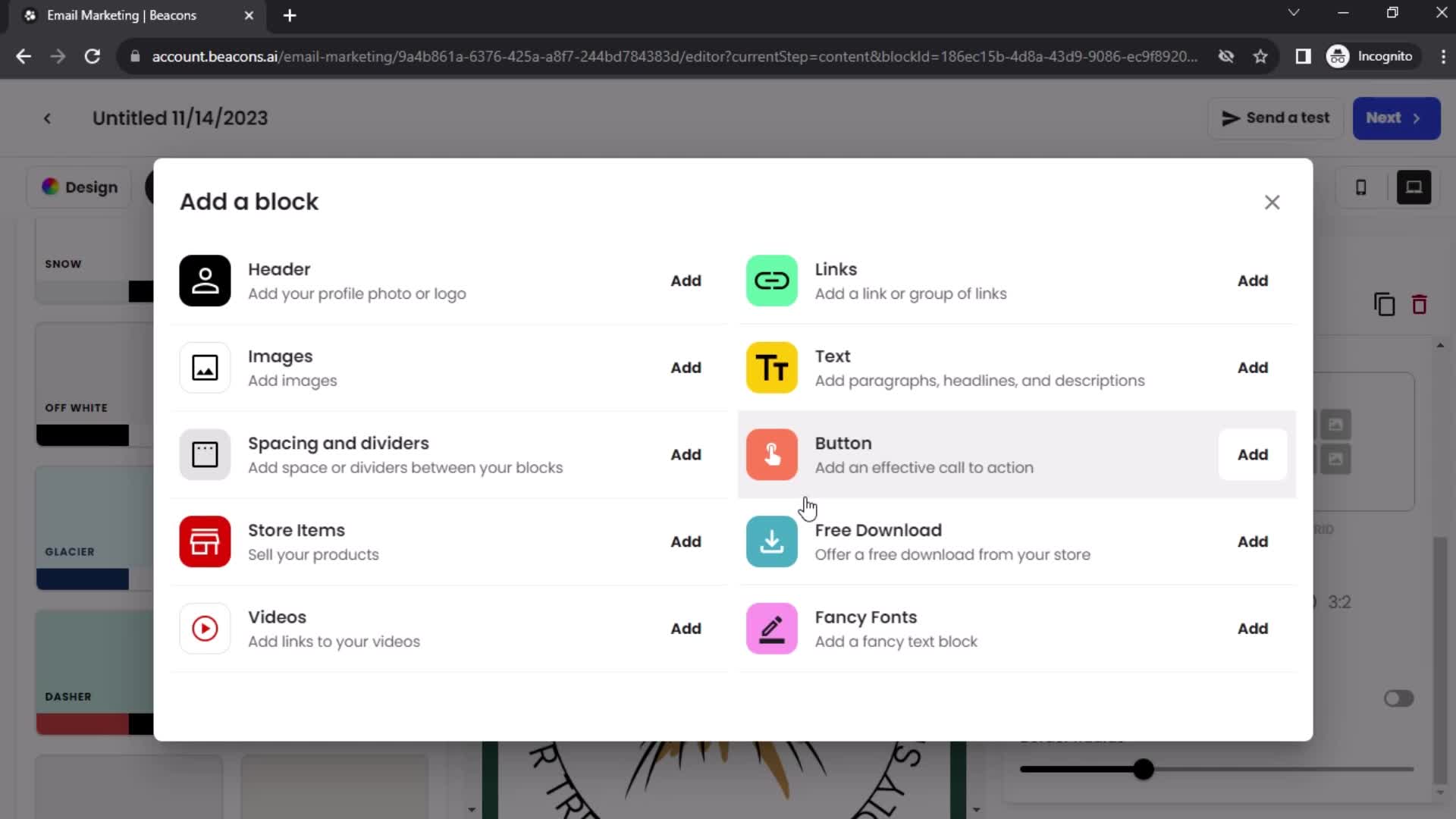This screenshot has width=1456, height=819.
Task: Click the Header block icon
Action: (x=205, y=281)
